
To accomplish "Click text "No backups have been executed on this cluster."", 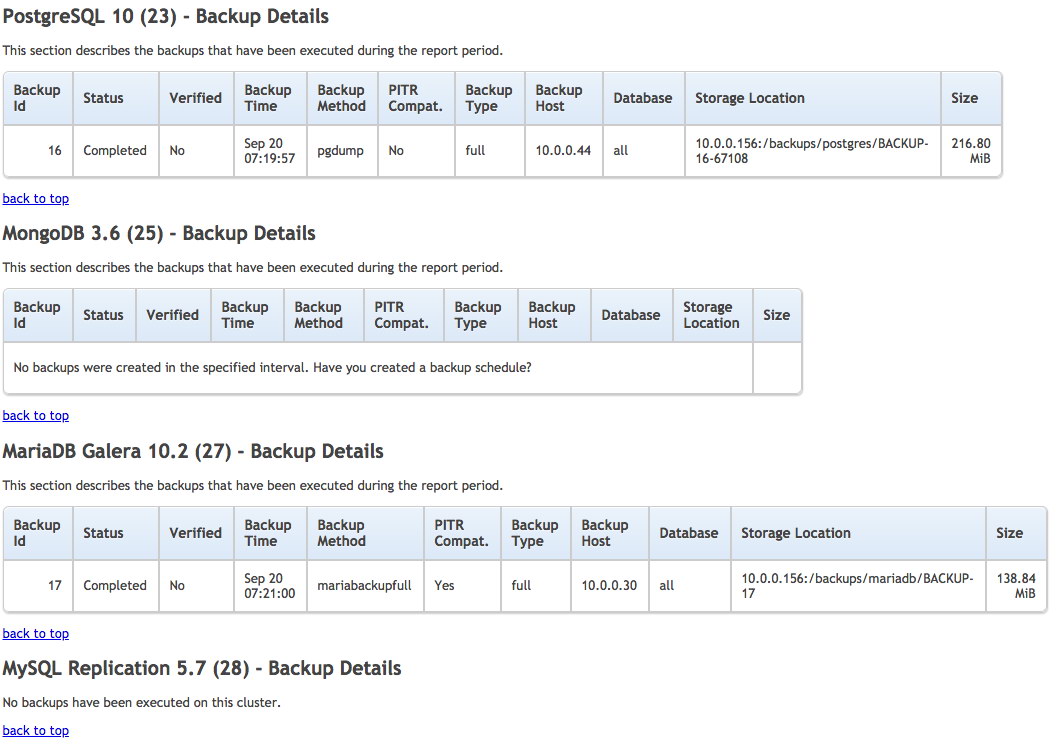I will [x=141, y=702].
